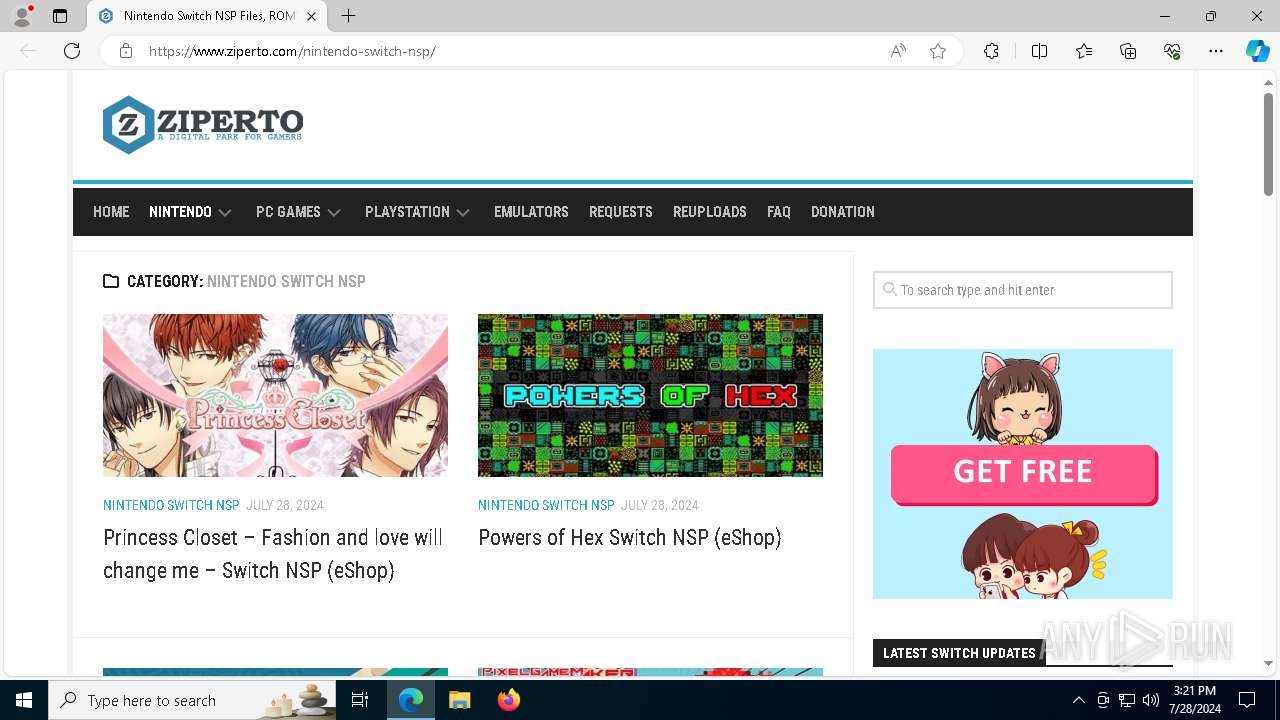Open the Extensions puzzle icon
The image size is (1280, 720).
pyautogui.click(x=991, y=51)
